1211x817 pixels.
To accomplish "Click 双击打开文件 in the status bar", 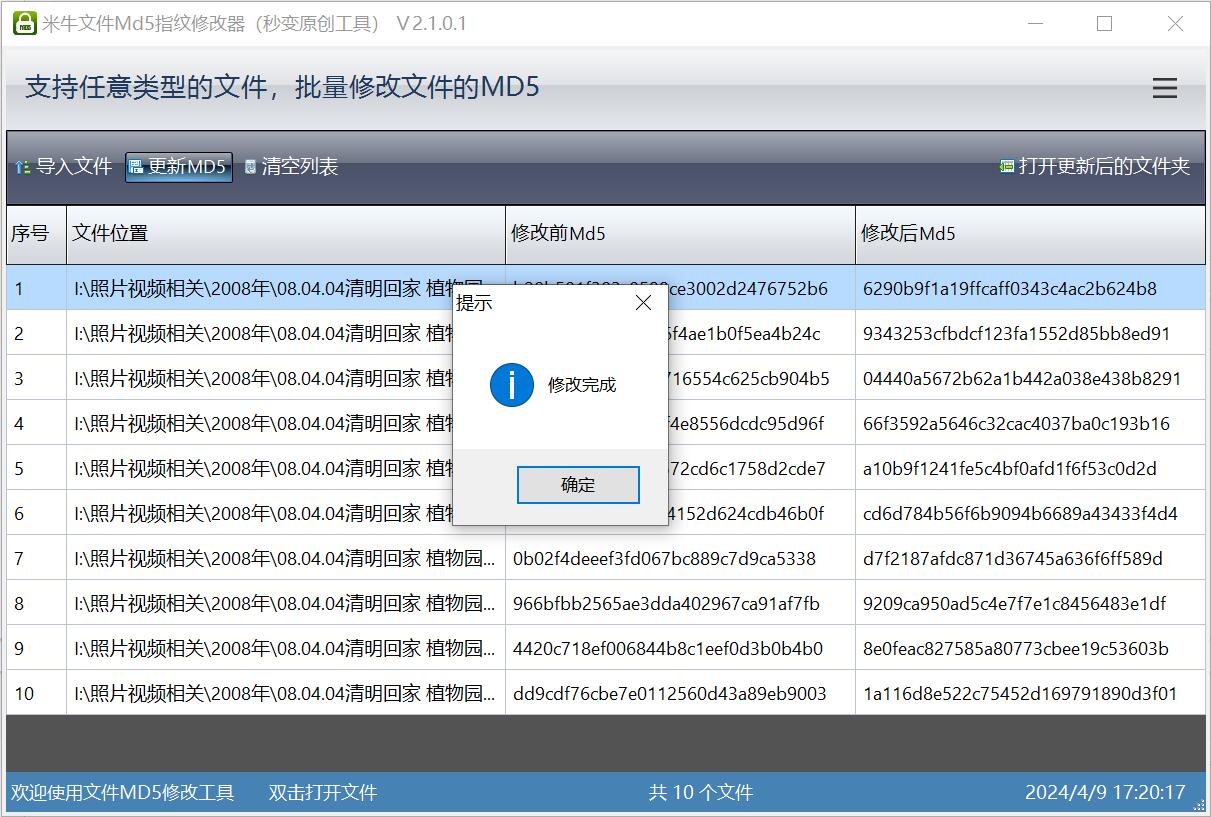I will tap(323, 791).
